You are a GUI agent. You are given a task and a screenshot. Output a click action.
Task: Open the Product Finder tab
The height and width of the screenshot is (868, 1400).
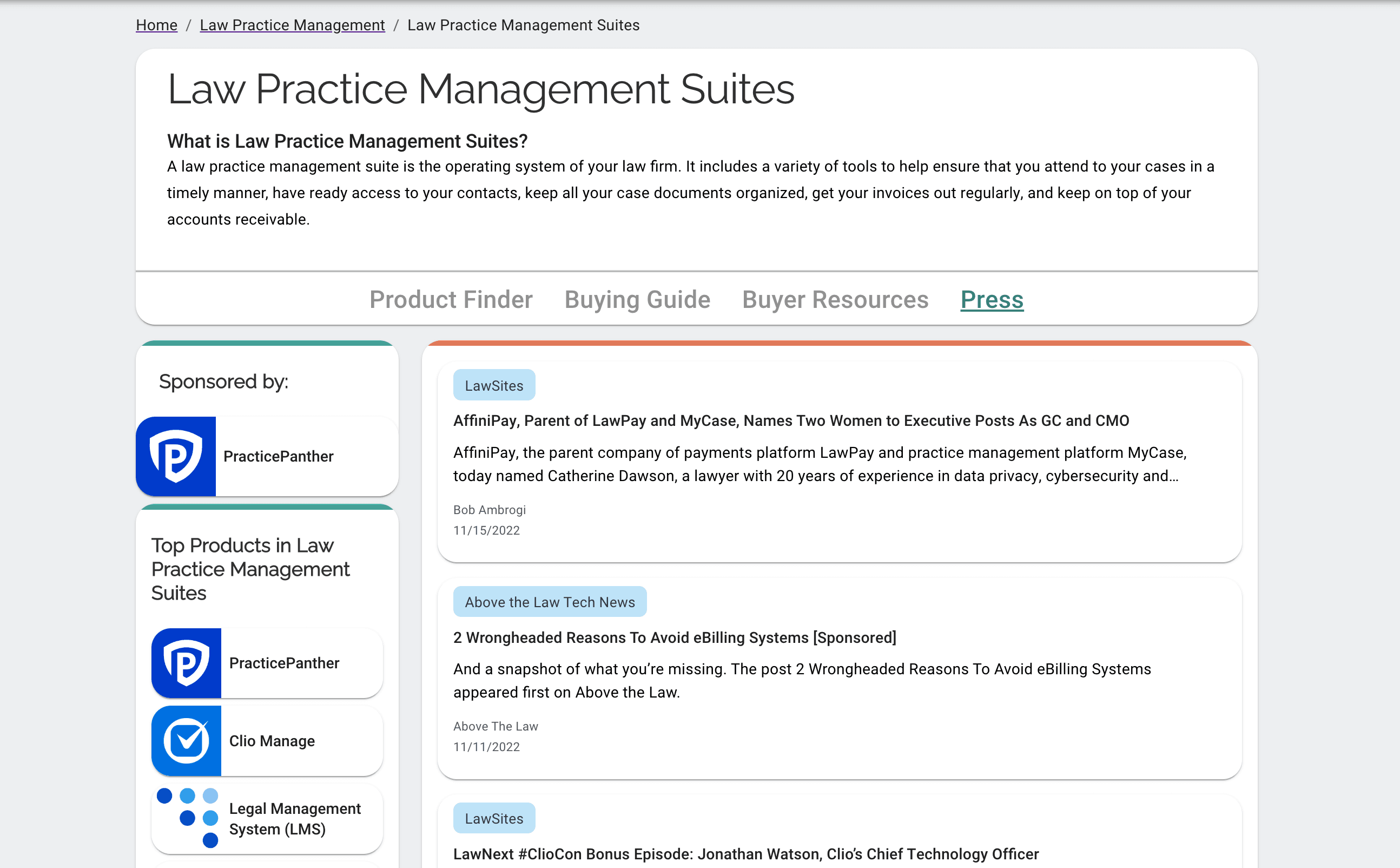pos(451,300)
